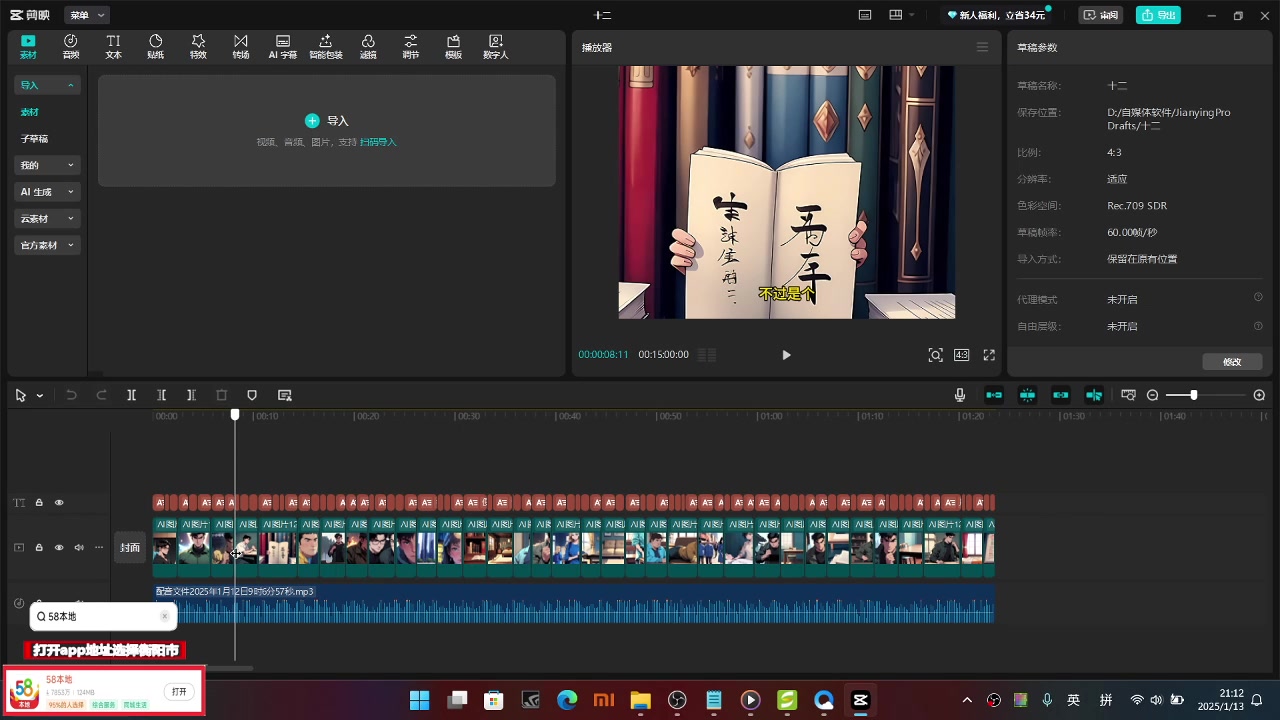Open the 特效 (Effects) tab

pos(198,46)
